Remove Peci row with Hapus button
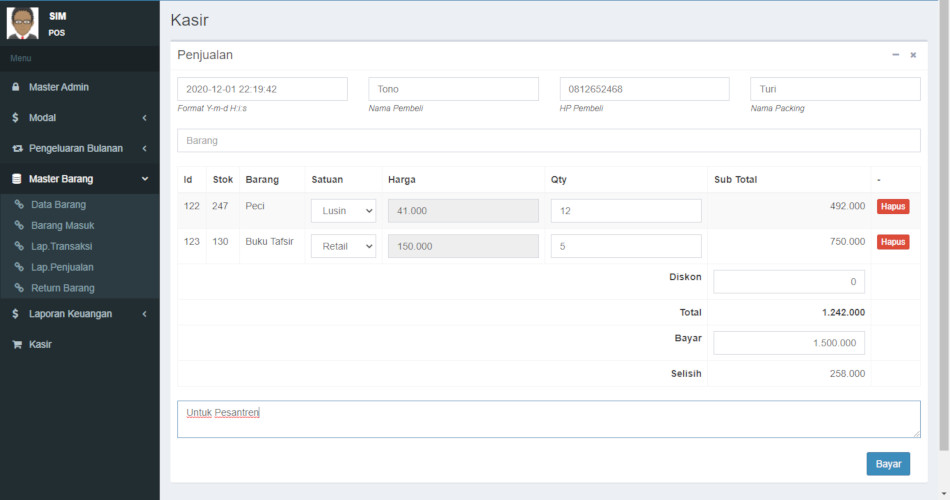The height and width of the screenshot is (500, 950). (893, 207)
